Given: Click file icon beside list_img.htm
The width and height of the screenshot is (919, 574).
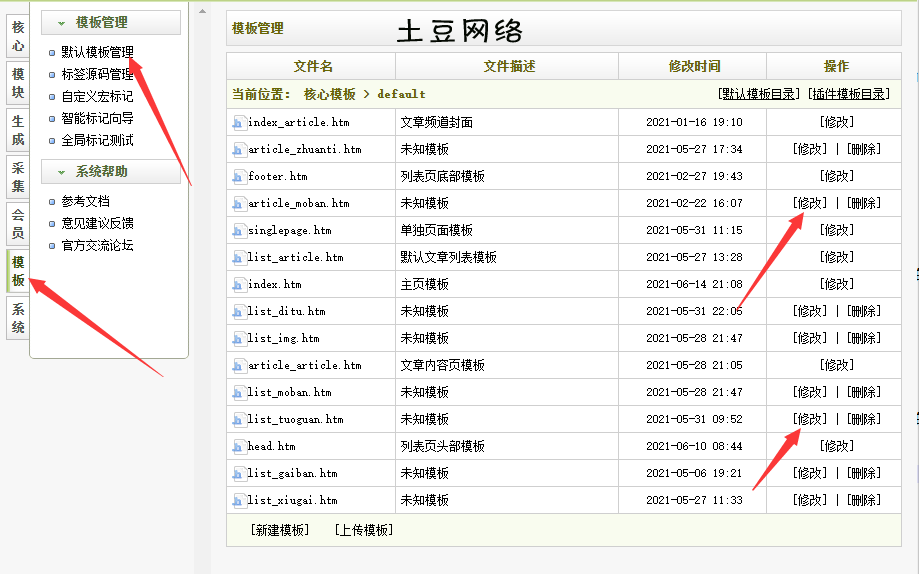Looking at the screenshot, I should pos(238,339).
